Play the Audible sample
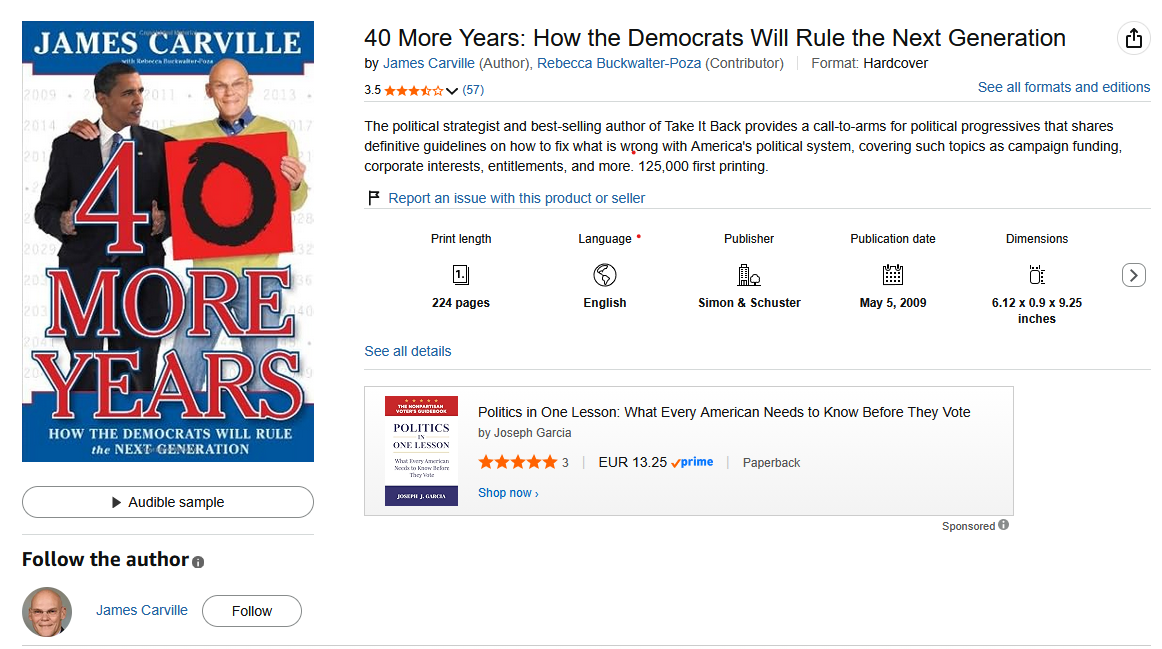Viewport: 1162px width, 649px height. [167, 502]
